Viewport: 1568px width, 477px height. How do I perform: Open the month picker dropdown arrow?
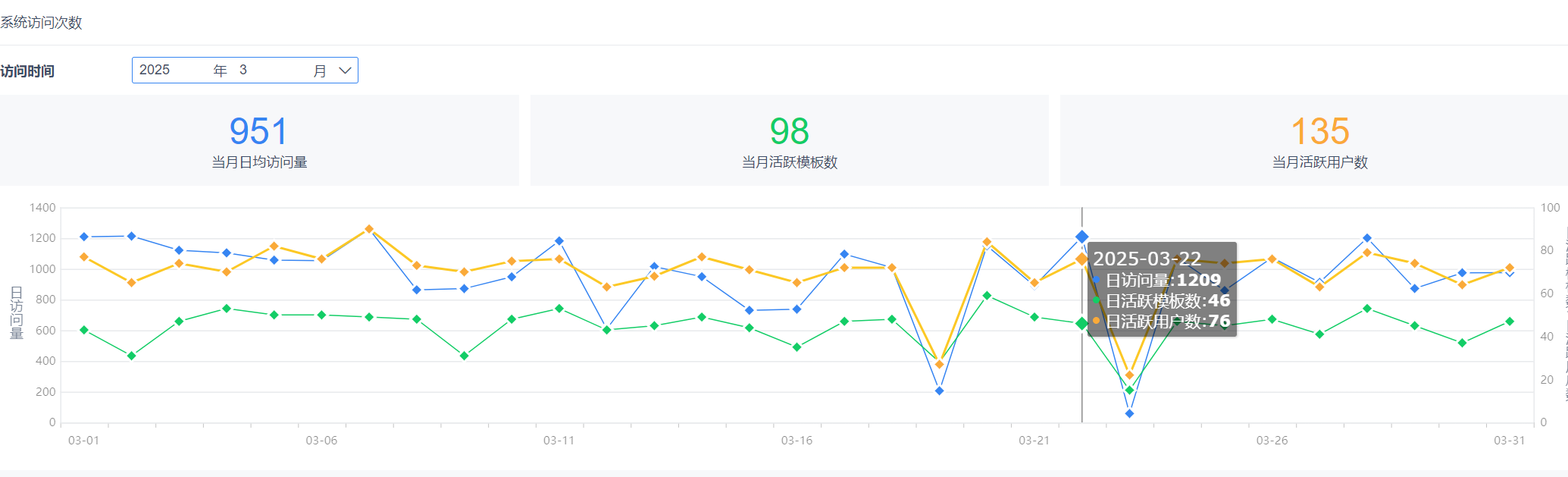pos(345,71)
